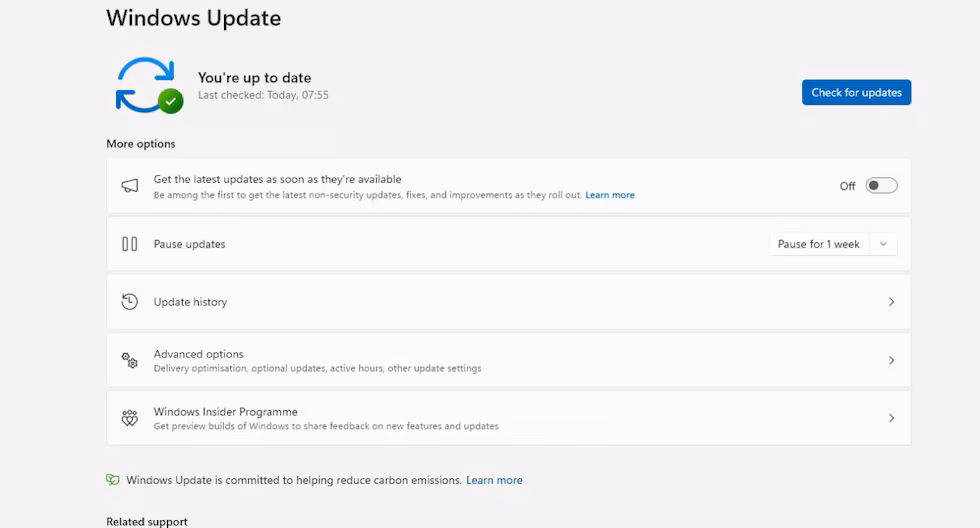Open the Update history entry
Image resolution: width=980 pixels, height=528 pixels.
click(190, 302)
